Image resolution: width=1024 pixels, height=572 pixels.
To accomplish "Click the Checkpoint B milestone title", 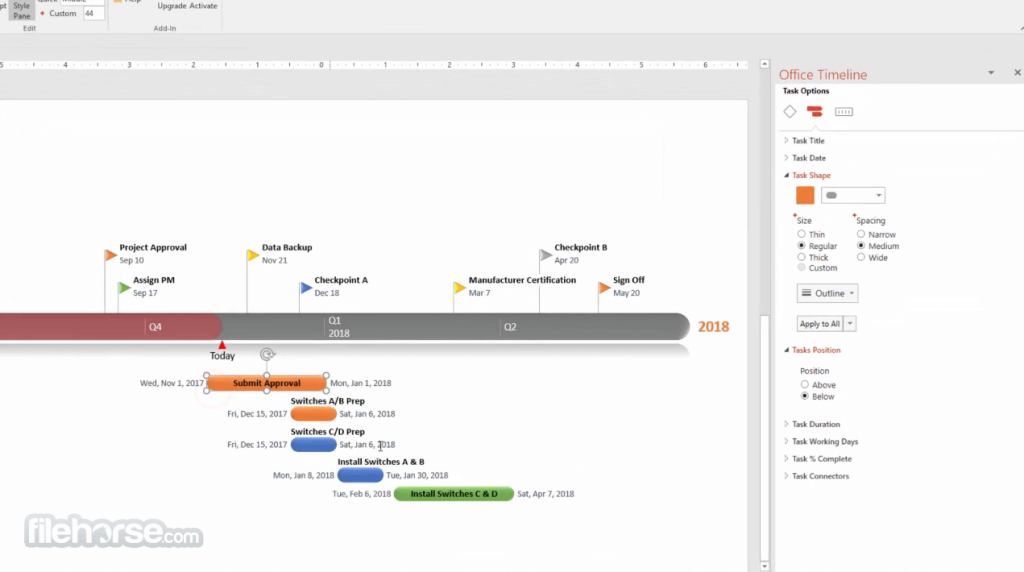I will pyautogui.click(x=581, y=247).
